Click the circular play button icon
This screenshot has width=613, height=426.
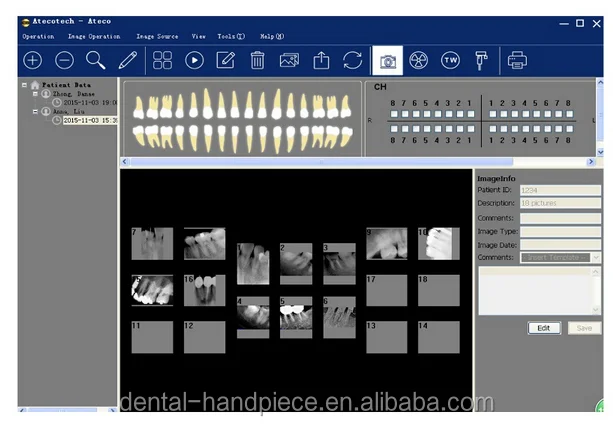(x=194, y=61)
